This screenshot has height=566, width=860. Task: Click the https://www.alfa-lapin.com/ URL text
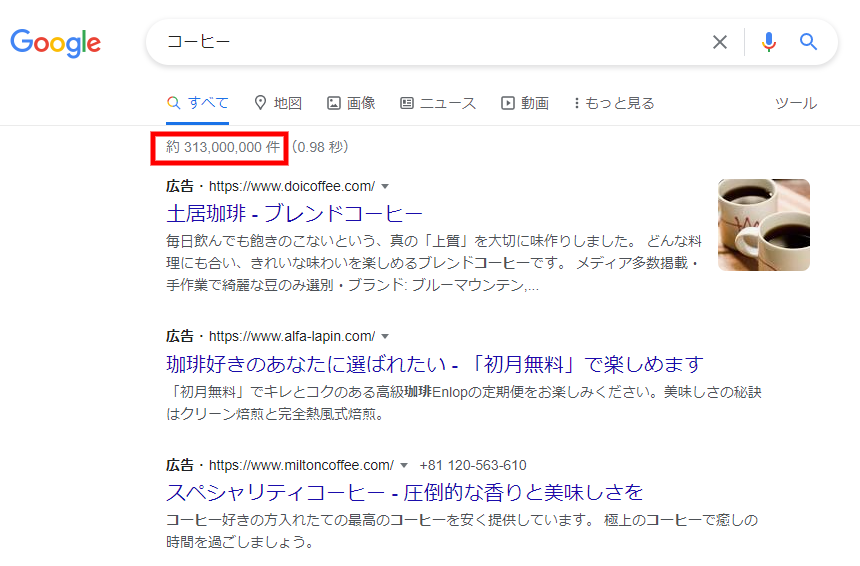pyautogui.click(x=292, y=336)
